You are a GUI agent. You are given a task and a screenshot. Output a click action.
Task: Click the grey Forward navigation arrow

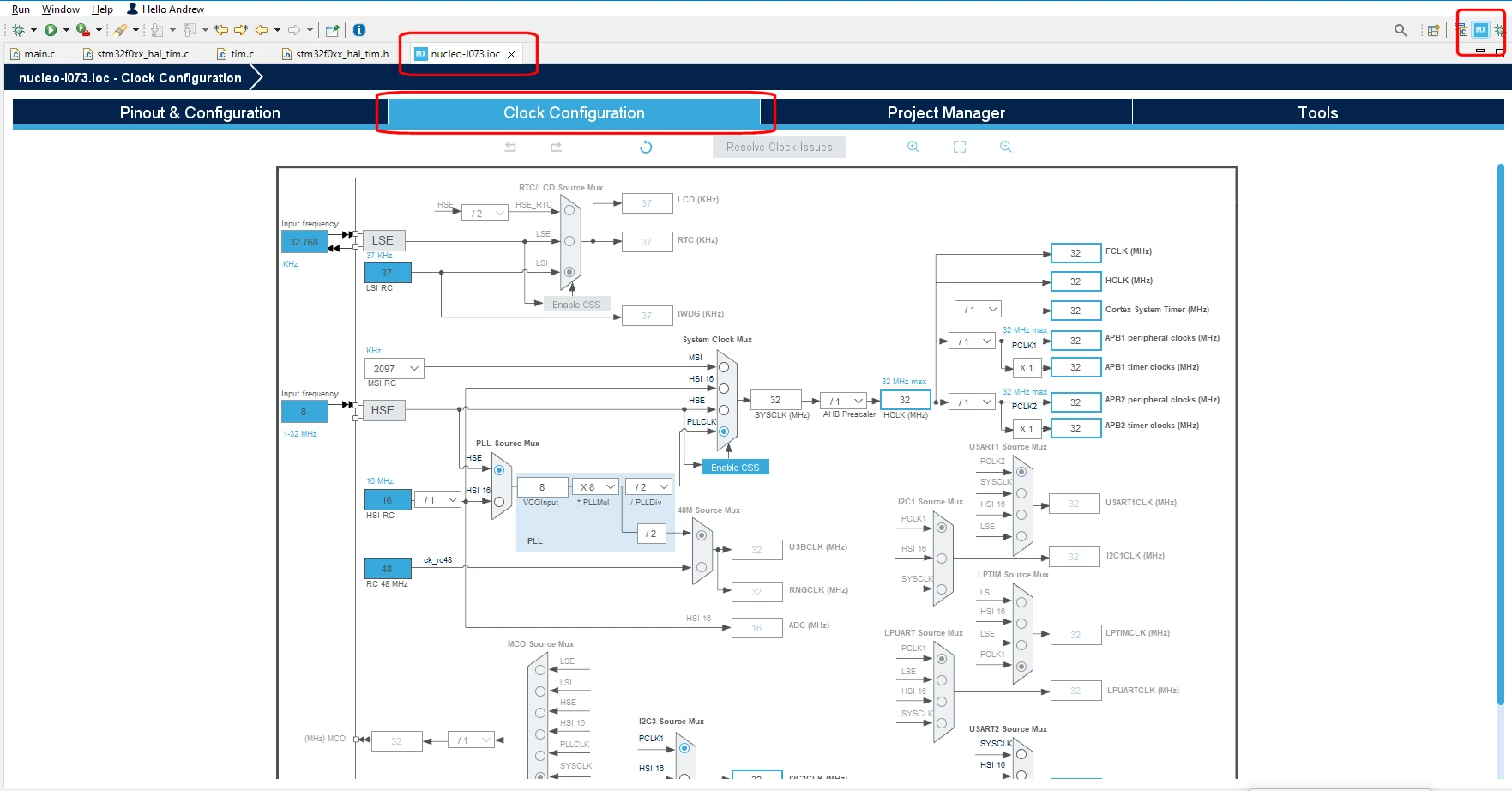pyautogui.click(x=294, y=30)
